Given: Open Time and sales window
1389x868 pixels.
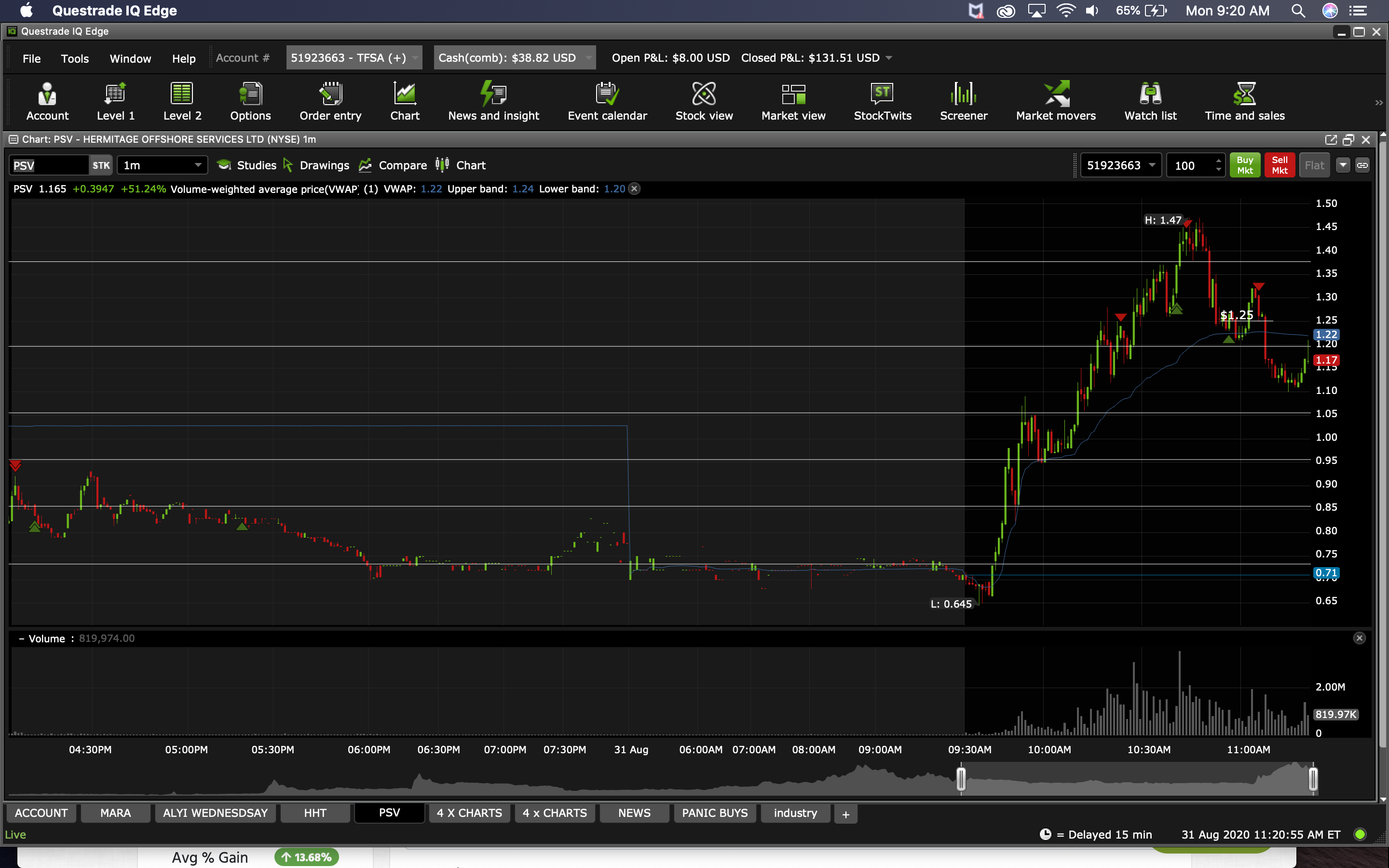Looking at the screenshot, I should 1244,101.
